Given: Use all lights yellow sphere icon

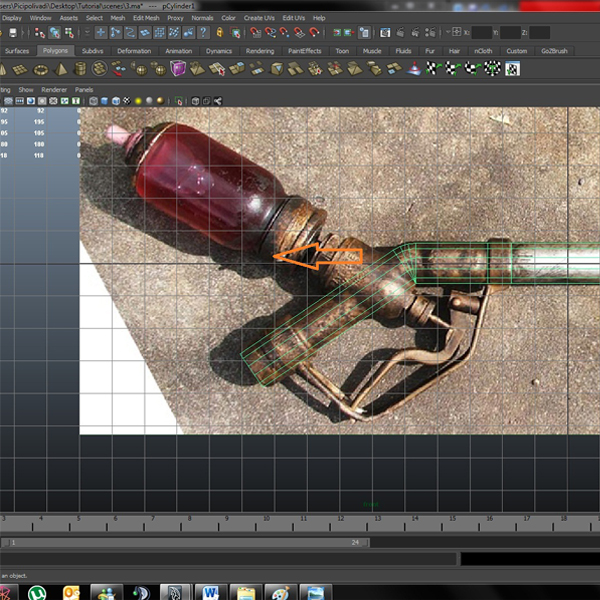Looking at the screenshot, I should [138, 101].
